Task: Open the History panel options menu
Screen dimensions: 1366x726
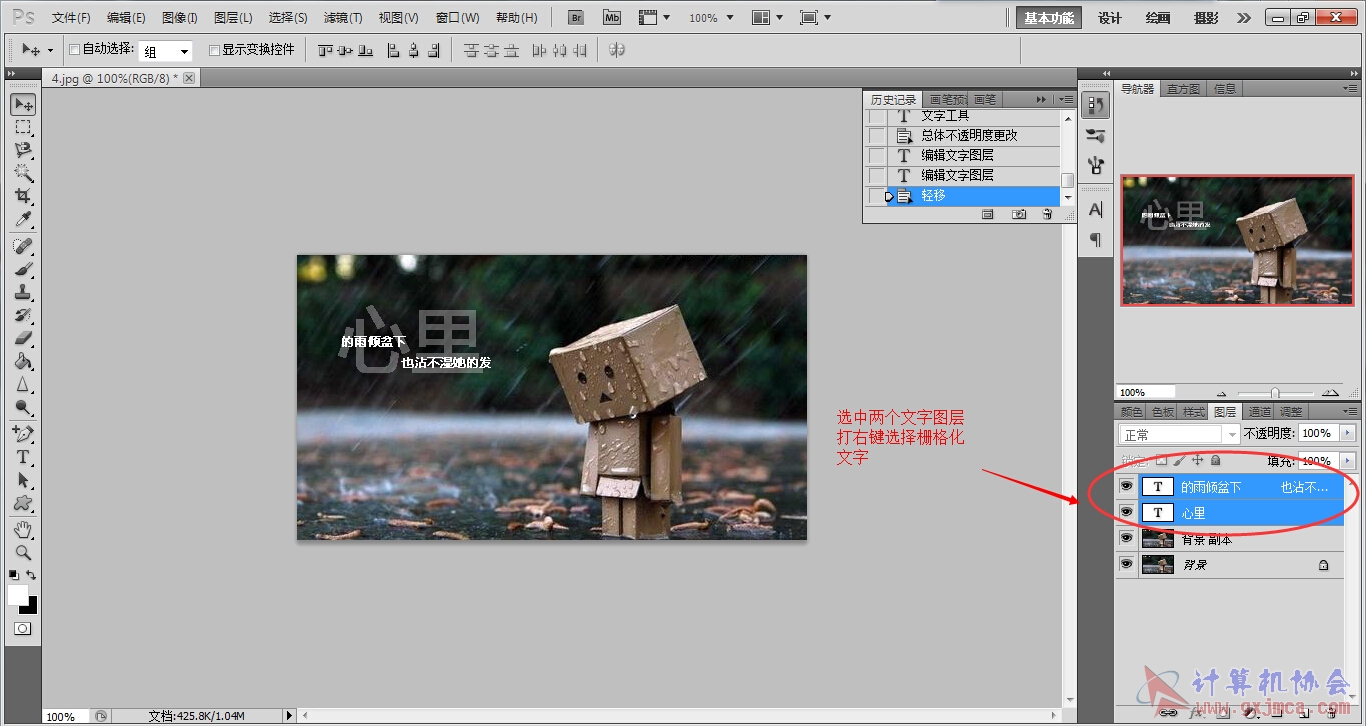Action: 1066,100
